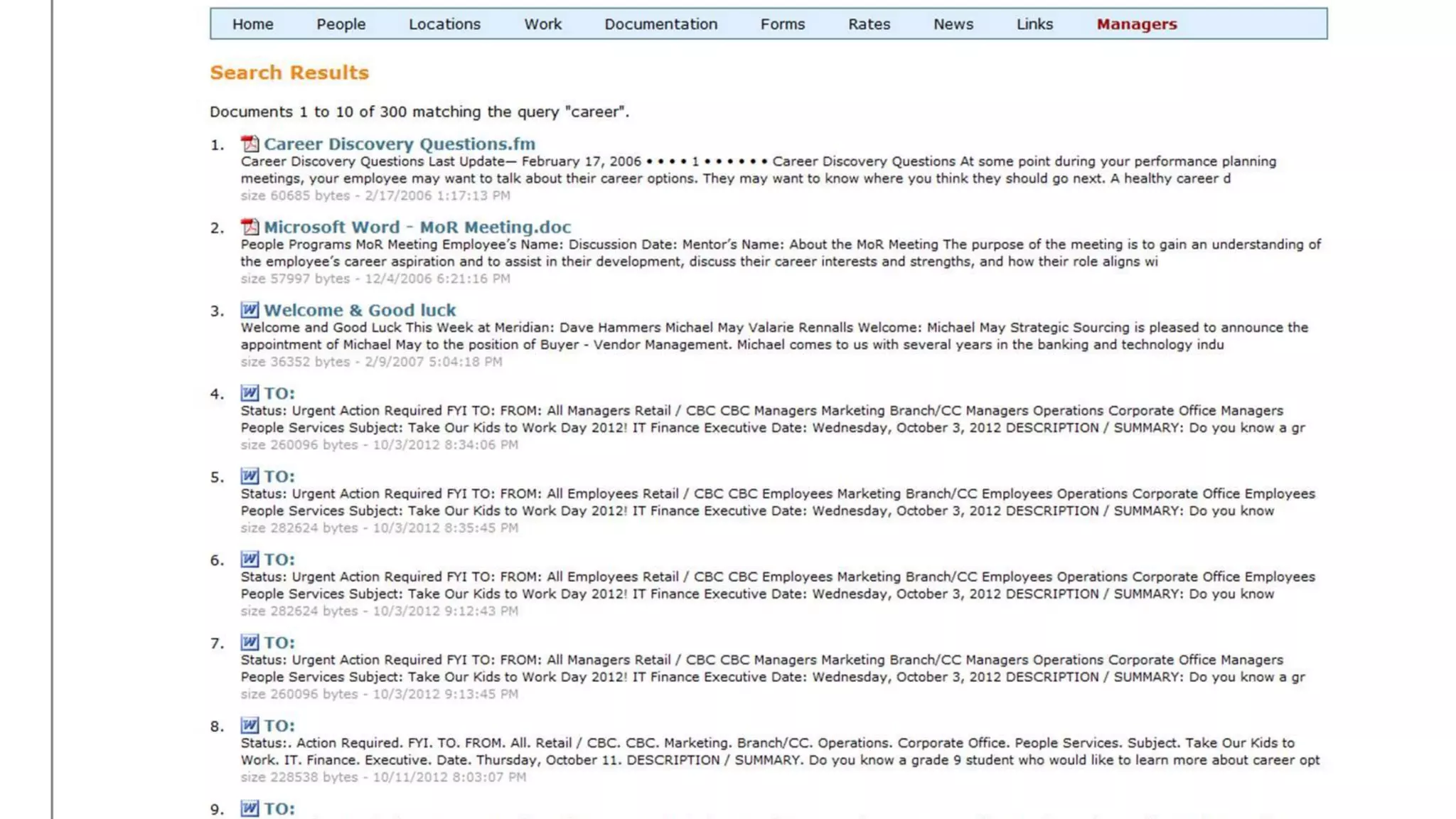Select the Documentation navigation item
The width and height of the screenshot is (1456, 819).
click(x=660, y=24)
